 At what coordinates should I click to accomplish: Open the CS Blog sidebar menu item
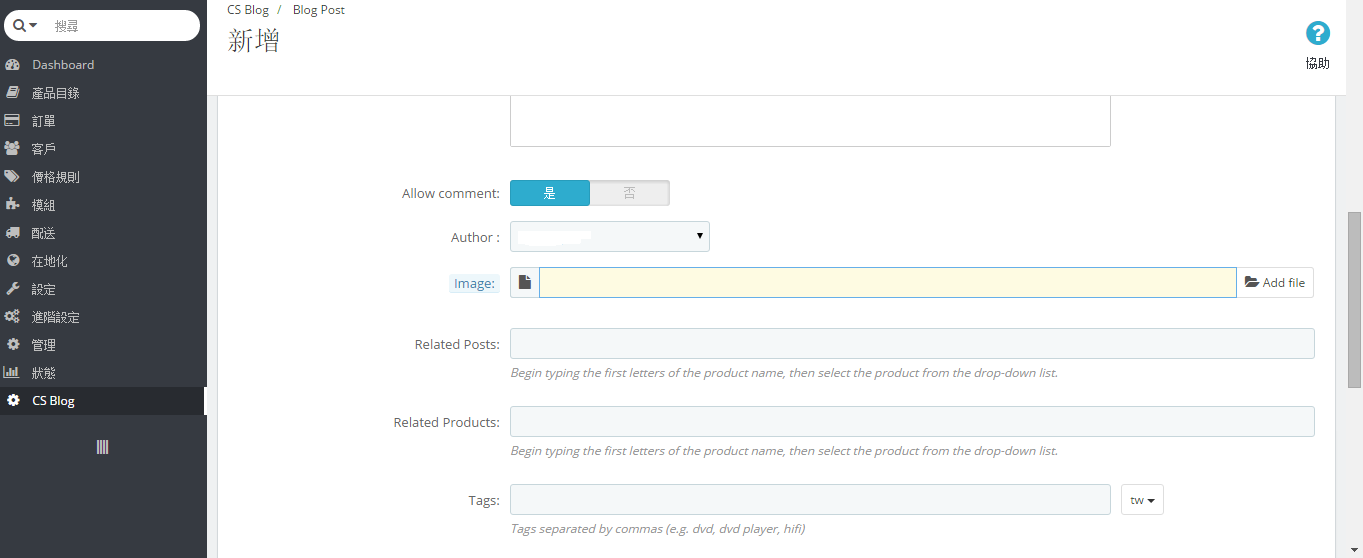coord(53,401)
